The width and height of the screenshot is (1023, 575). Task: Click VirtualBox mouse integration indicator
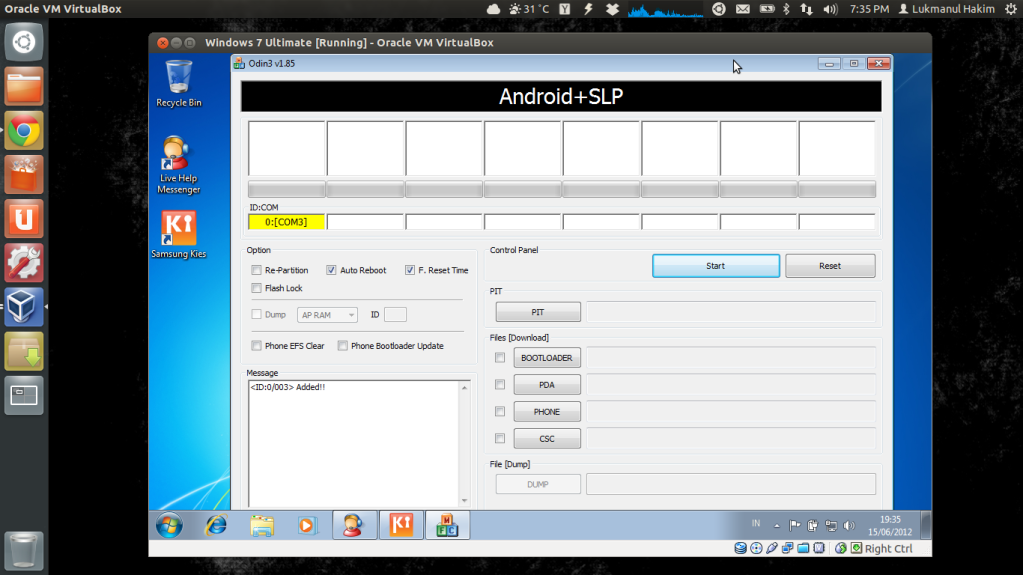click(840, 548)
